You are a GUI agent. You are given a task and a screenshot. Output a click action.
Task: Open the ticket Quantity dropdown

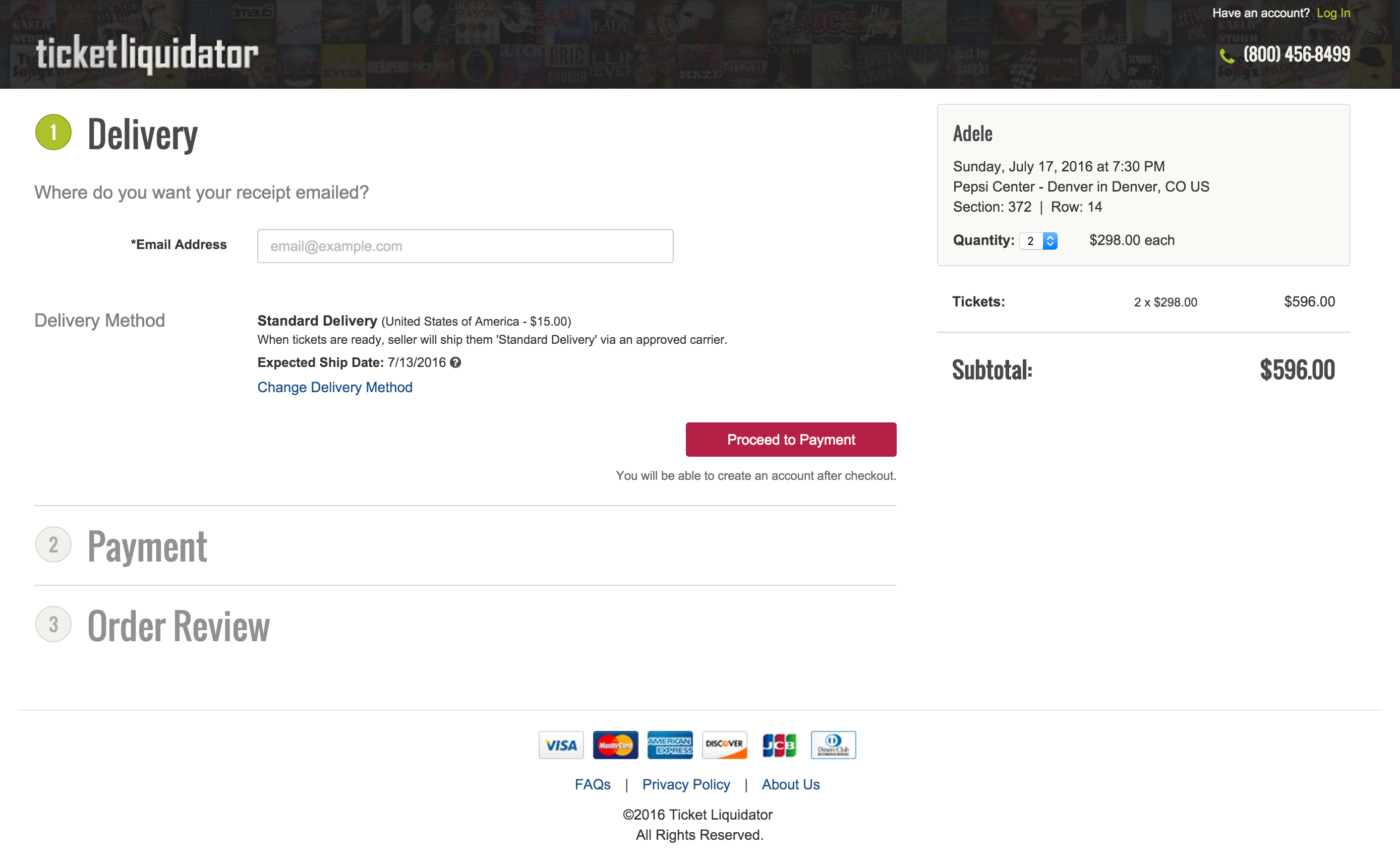point(1038,241)
